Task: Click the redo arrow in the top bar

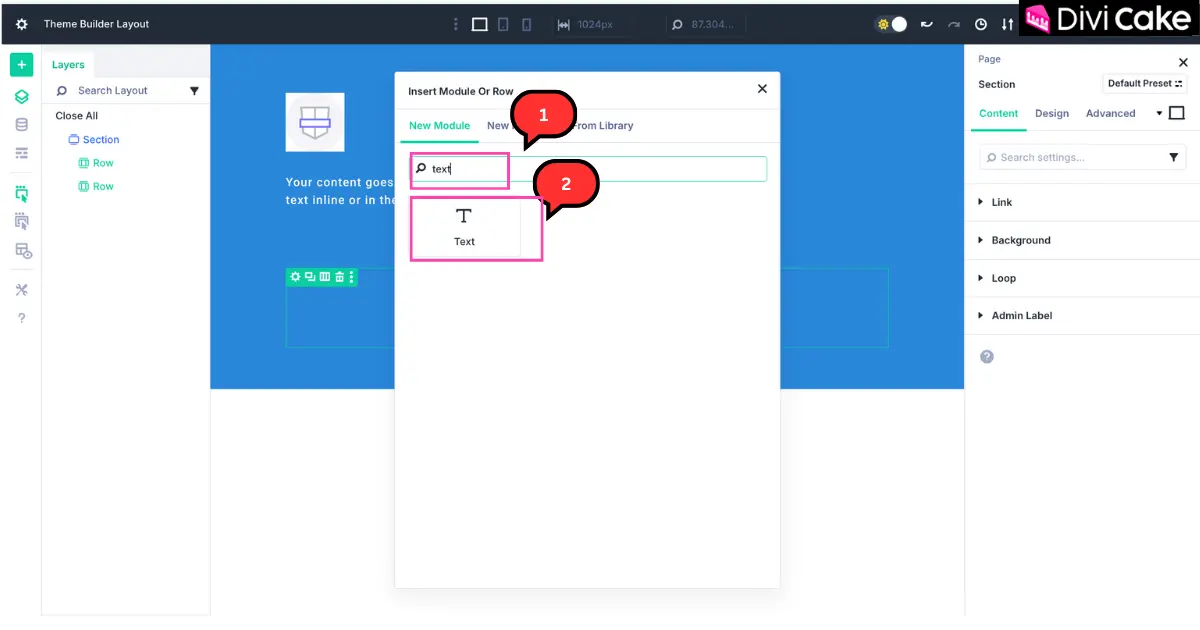Action: click(954, 24)
